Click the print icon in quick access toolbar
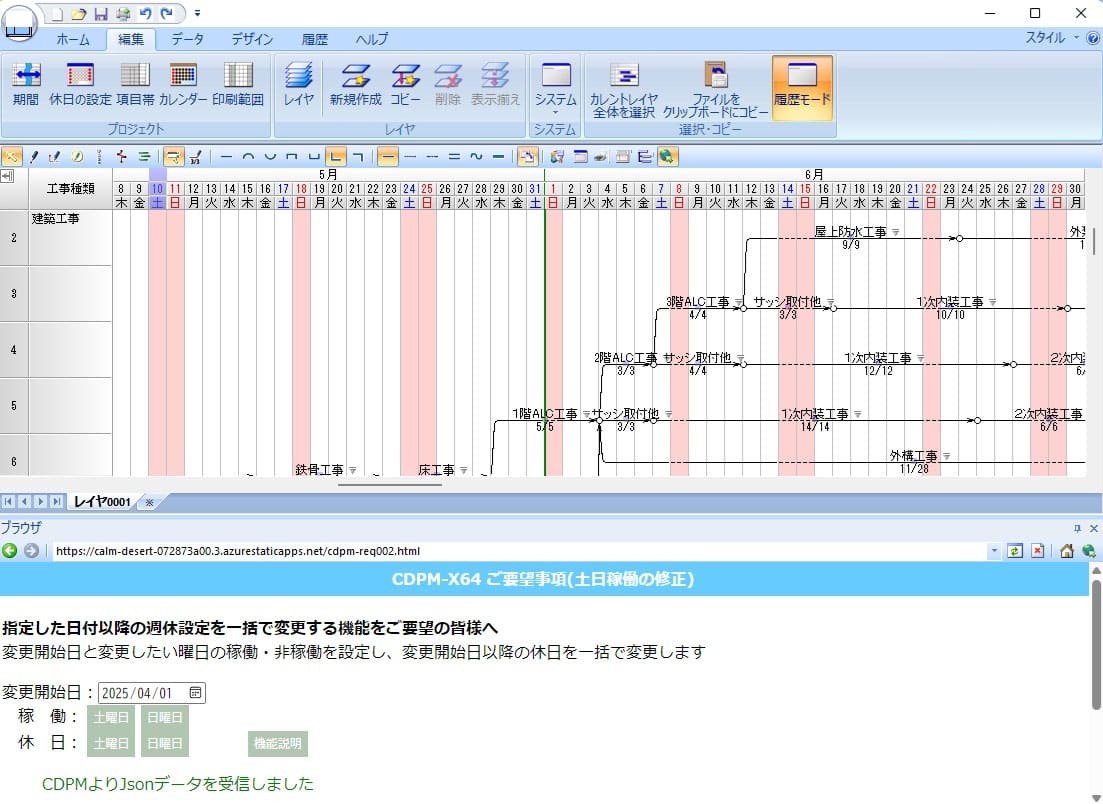The height and width of the screenshot is (804, 1103). click(x=123, y=13)
